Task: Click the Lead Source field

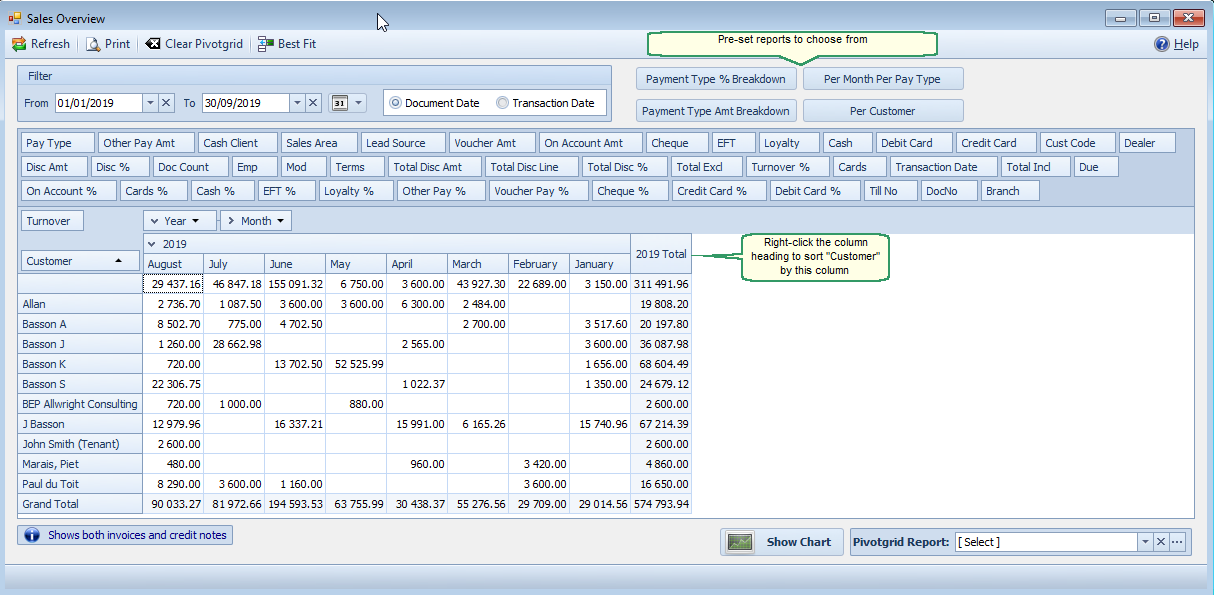Action: [403, 143]
